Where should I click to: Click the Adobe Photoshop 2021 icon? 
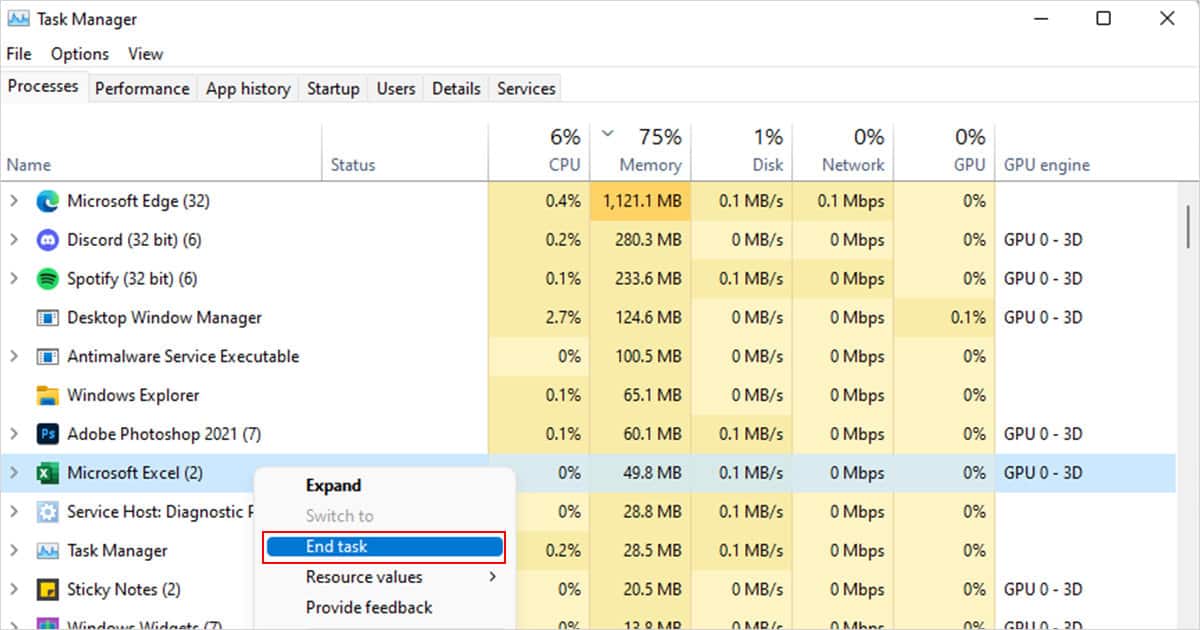49,434
